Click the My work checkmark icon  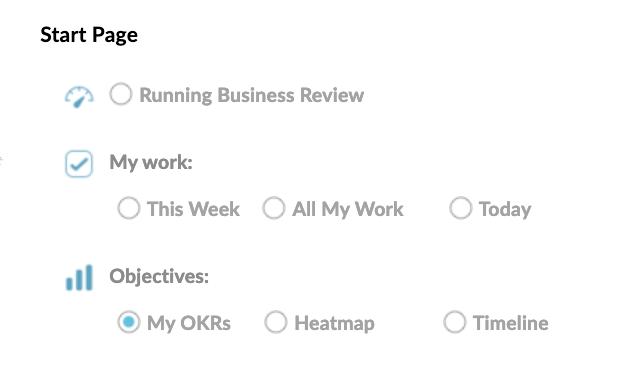pyautogui.click(x=79, y=164)
